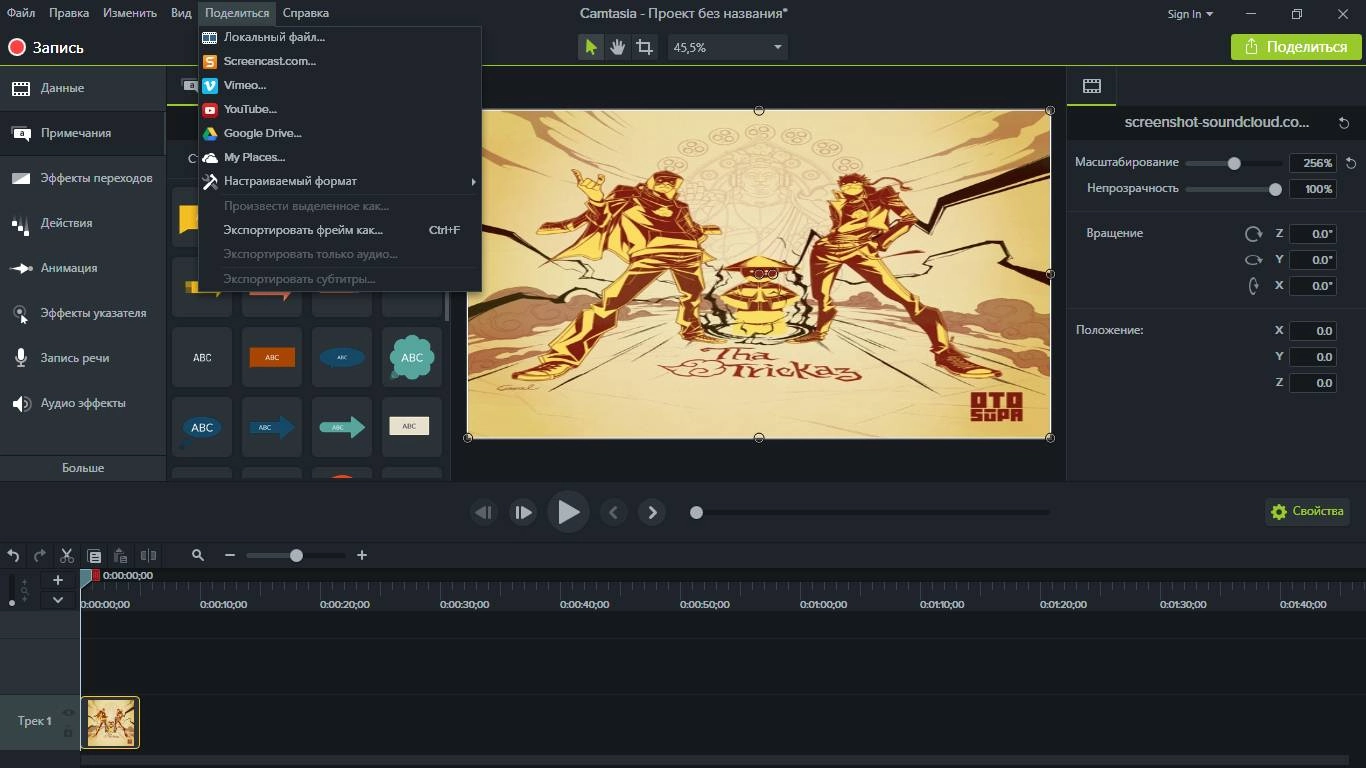1366x768 pixels.
Task: Pick the dark blue oval ABC callout
Action: pos(342,357)
